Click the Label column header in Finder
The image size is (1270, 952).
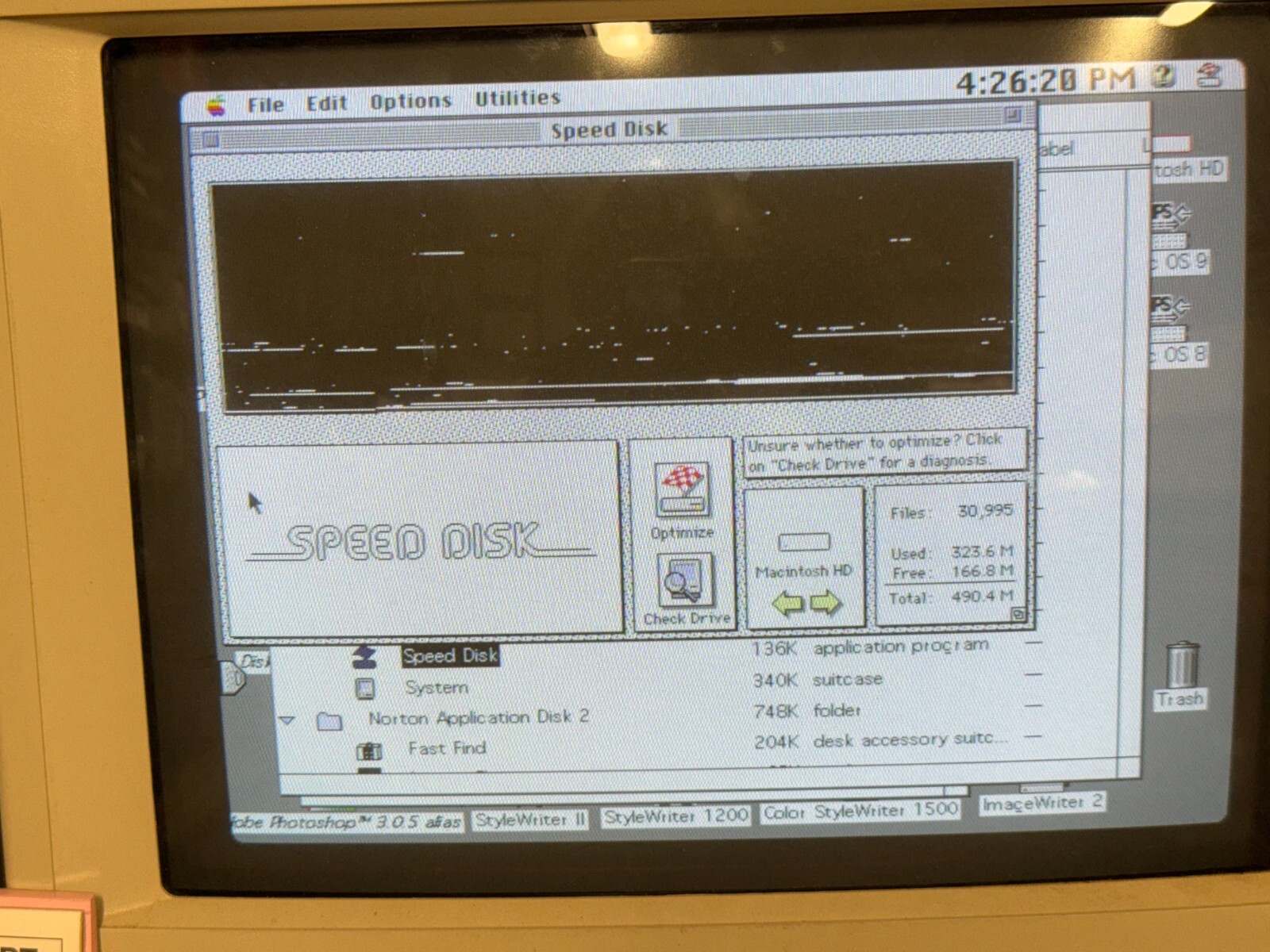pos(1056,148)
